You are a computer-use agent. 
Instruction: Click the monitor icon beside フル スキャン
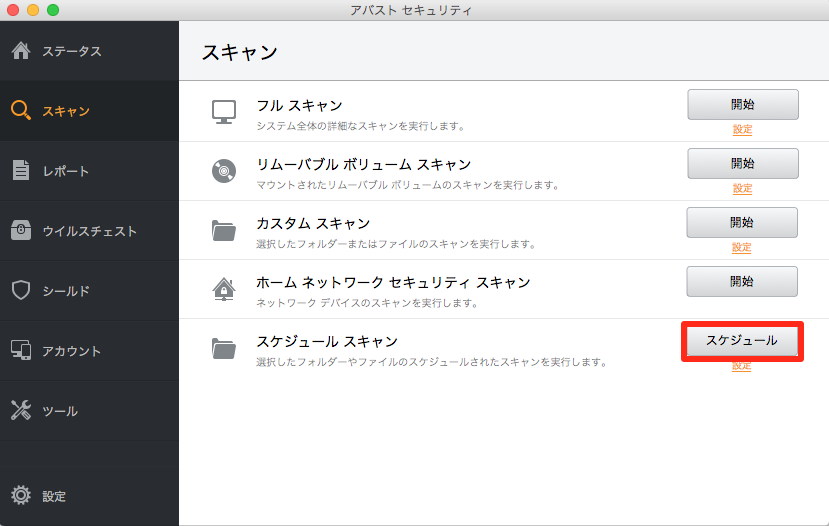(224, 112)
